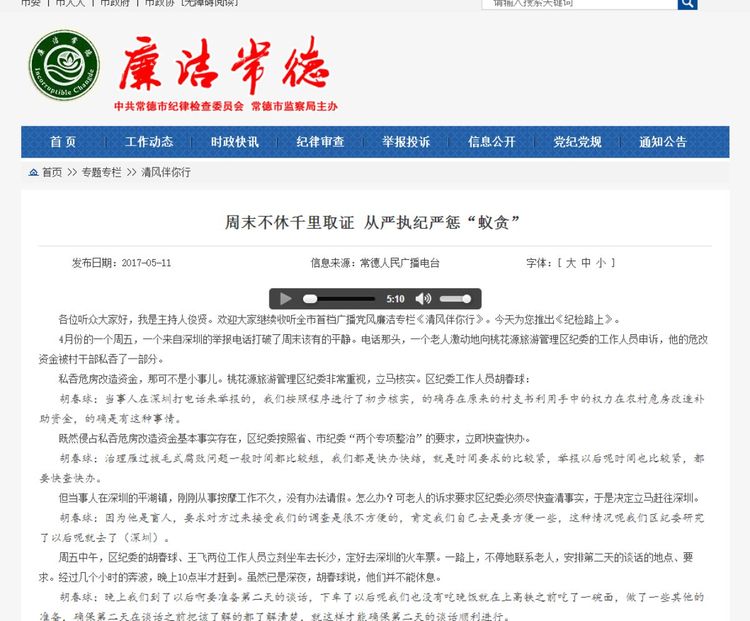750x621 pixels.
Task: Click the home icon in the breadcrumb
Action: 33,172
